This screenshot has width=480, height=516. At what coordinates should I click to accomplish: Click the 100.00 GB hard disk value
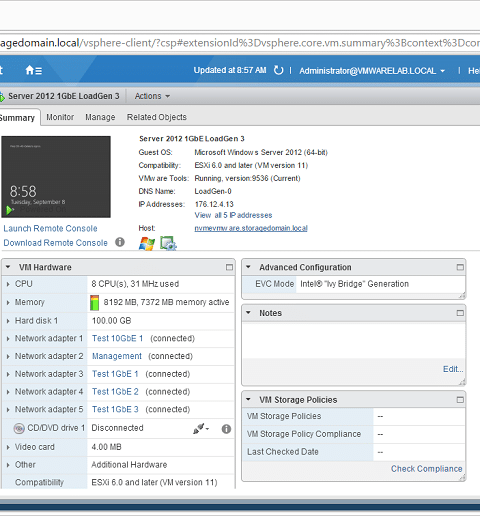[112, 321]
